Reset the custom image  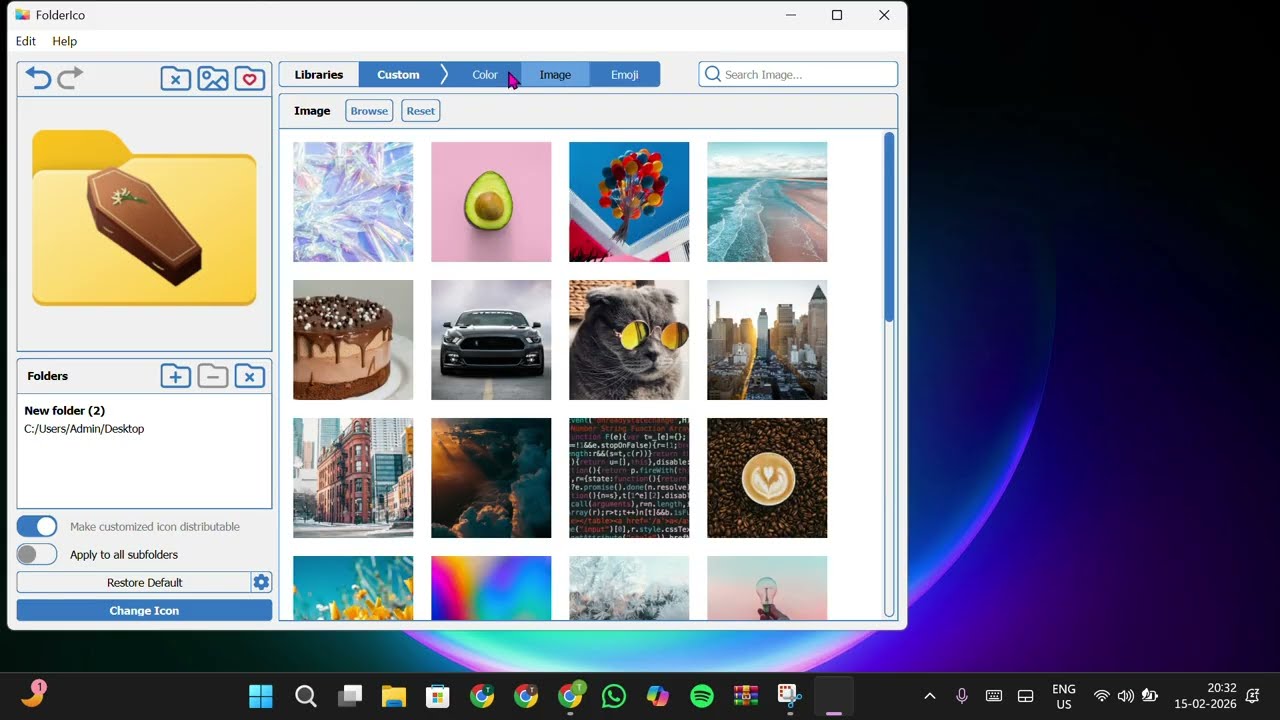[x=421, y=111]
